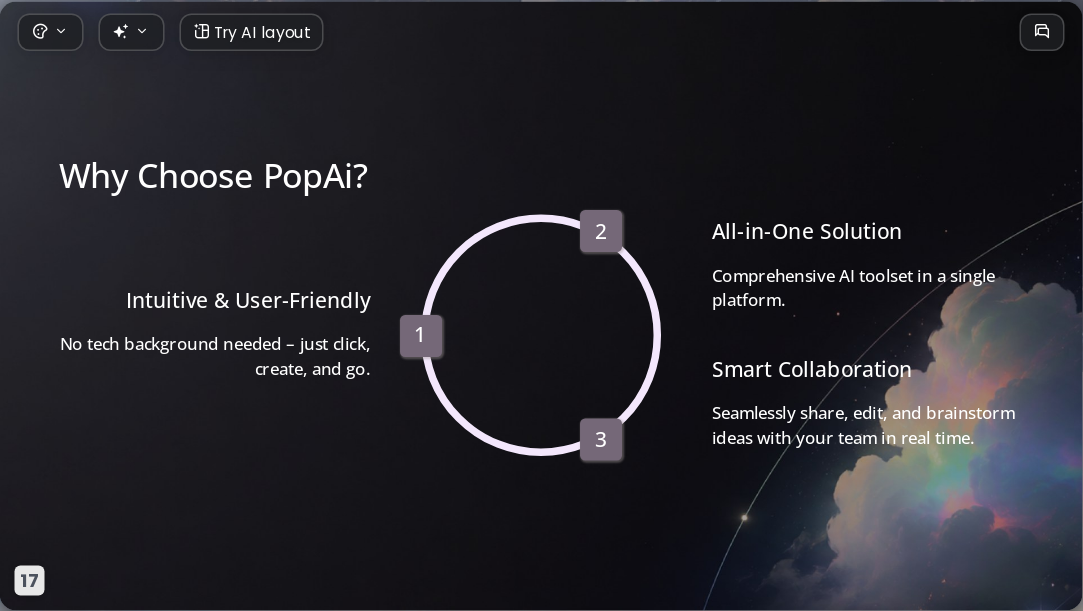Click the Try AI layout button
The image size is (1083, 611).
pyautogui.click(x=251, y=32)
